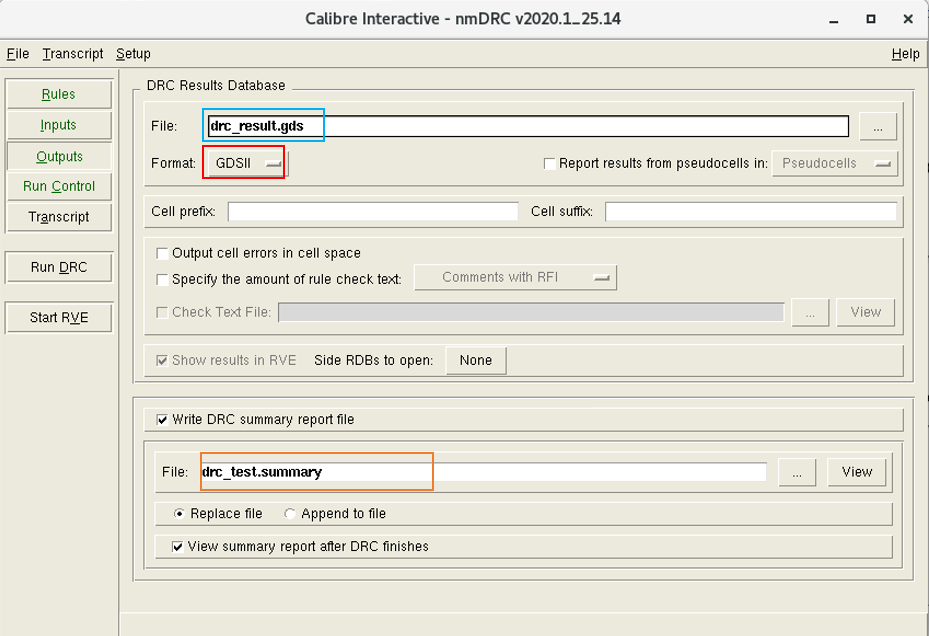This screenshot has width=929, height=636.
Task: Maximize the Calibre Interactive window
Action: click(870, 20)
